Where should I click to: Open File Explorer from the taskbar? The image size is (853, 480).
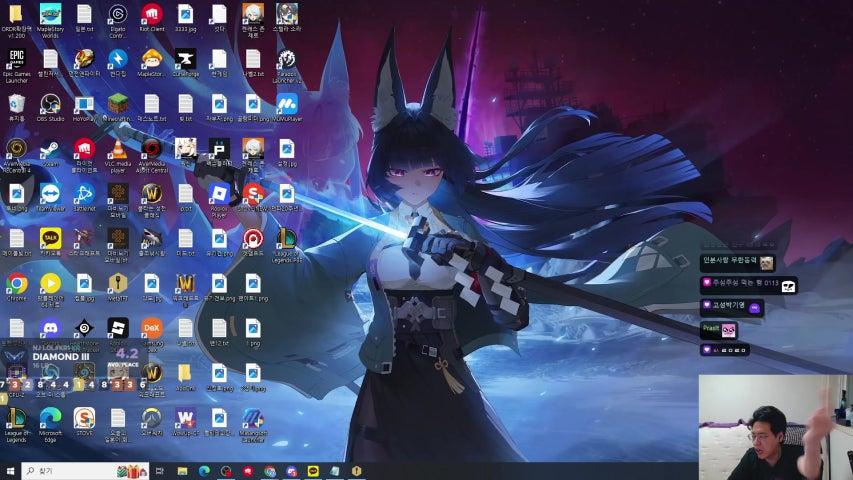(182, 471)
